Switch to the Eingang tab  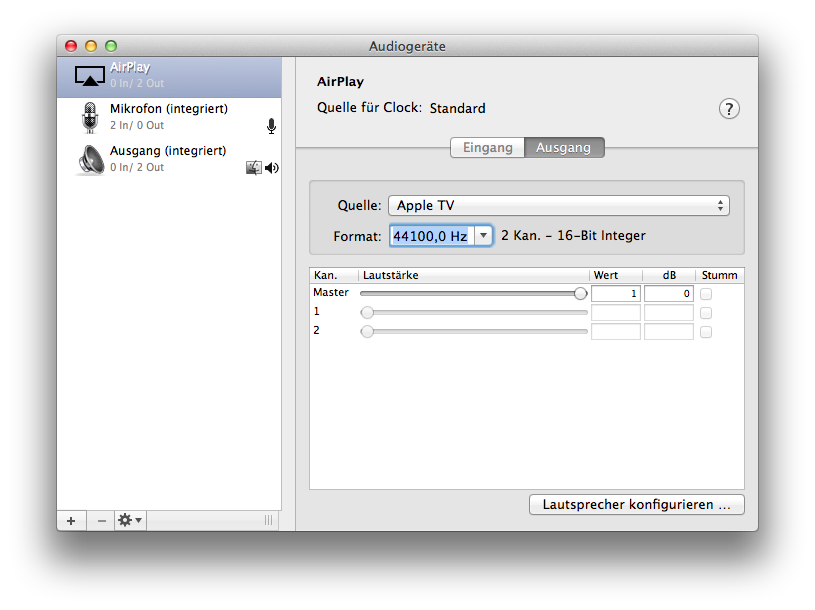tap(487, 147)
